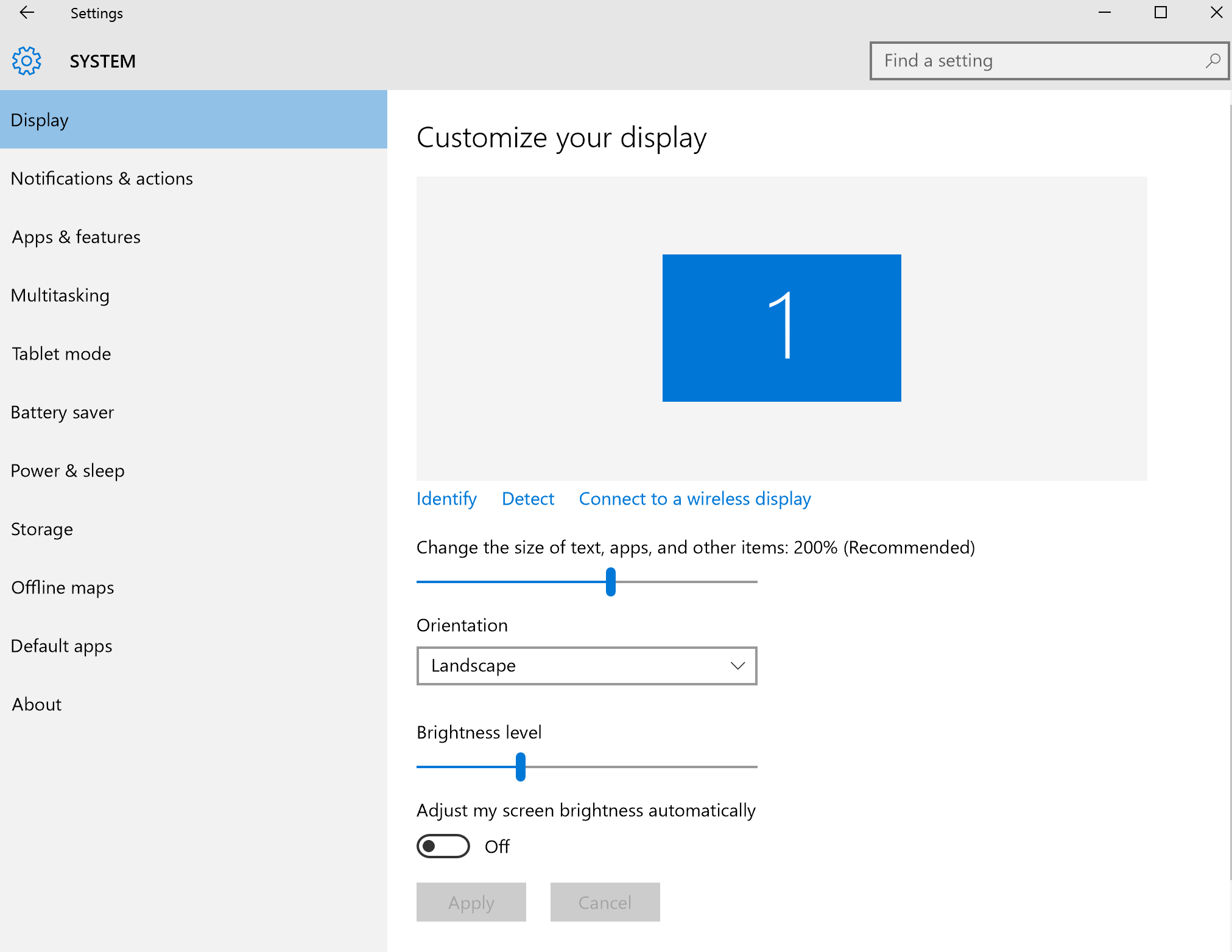
Task: Open the Display settings section
Action: tap(194, 119)
